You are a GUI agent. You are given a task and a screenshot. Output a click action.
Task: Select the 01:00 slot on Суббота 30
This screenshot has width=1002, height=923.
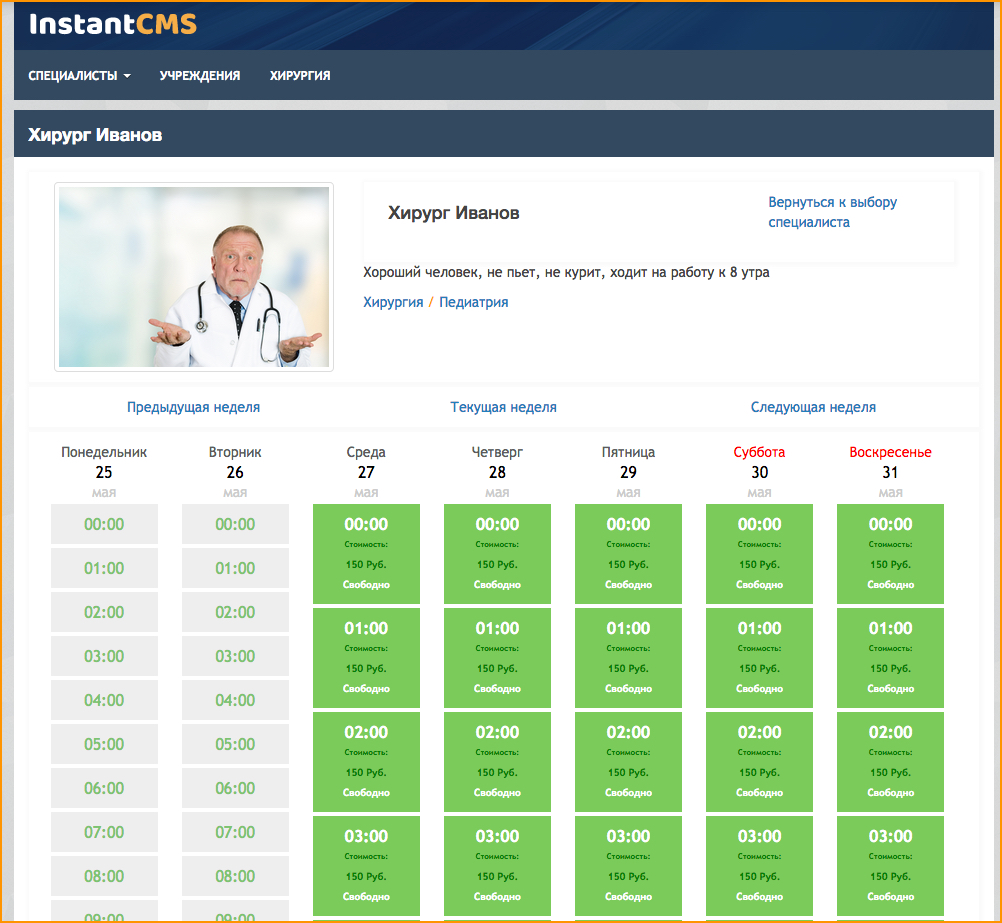[759, 658]
